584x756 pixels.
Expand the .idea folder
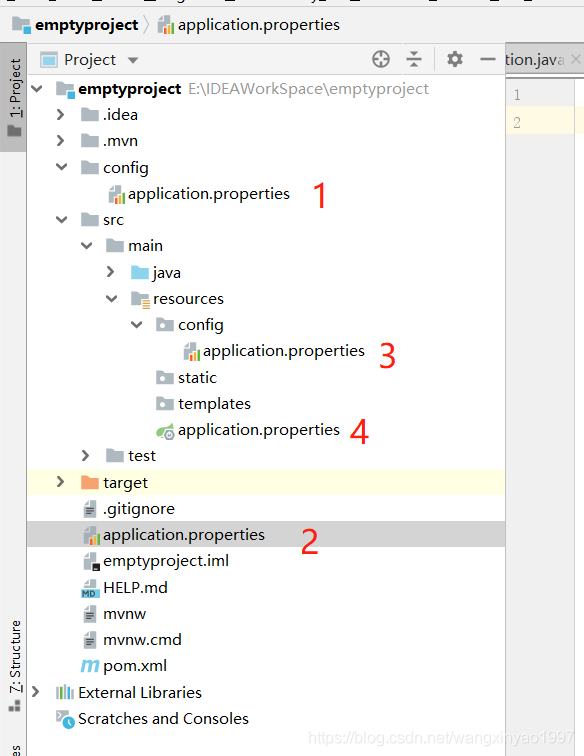(x=60, y=115)
